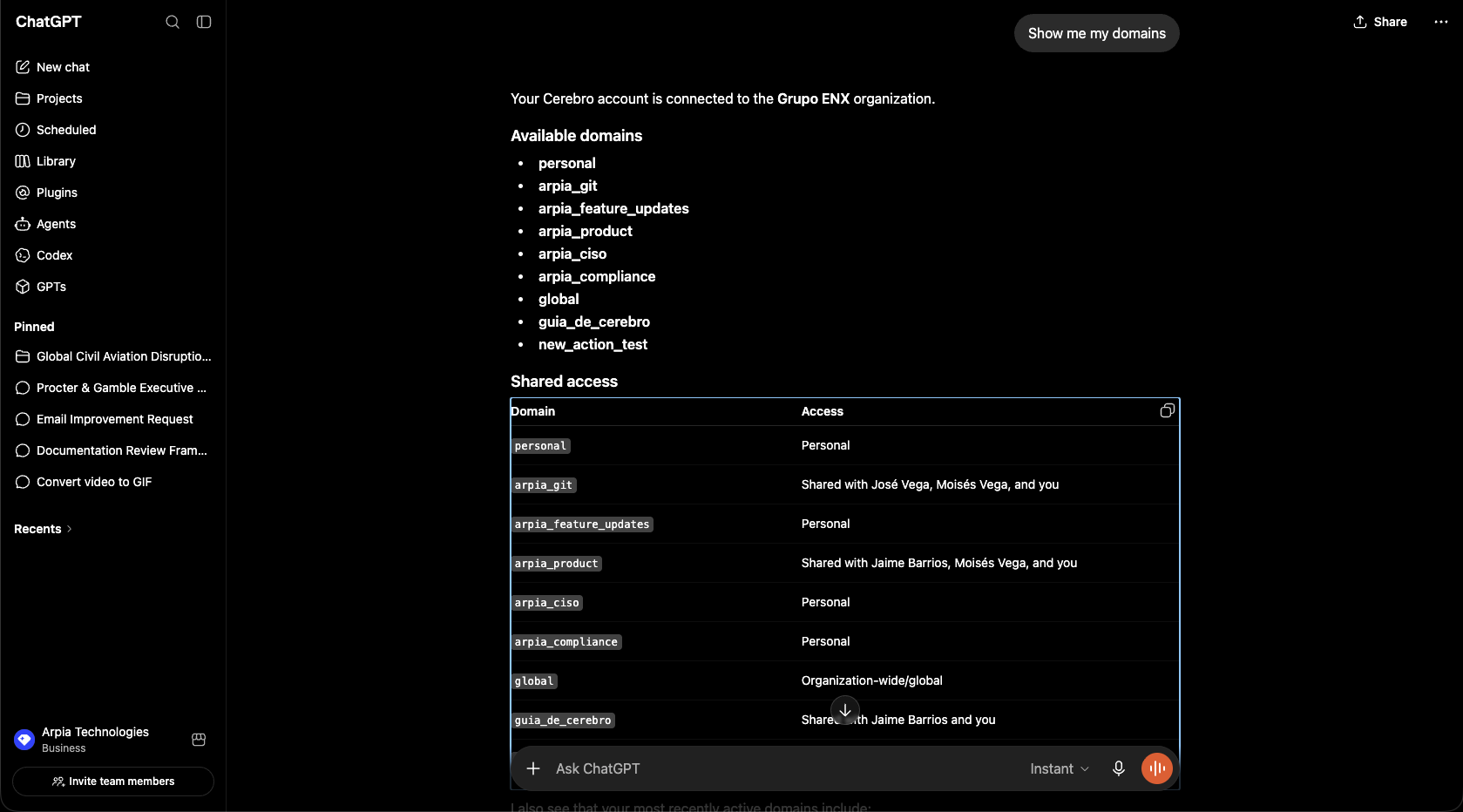Open pinned Global Civil Aviation Disruption project
Viewport: 1463px width, 812px height.
[x=113, y=356]
